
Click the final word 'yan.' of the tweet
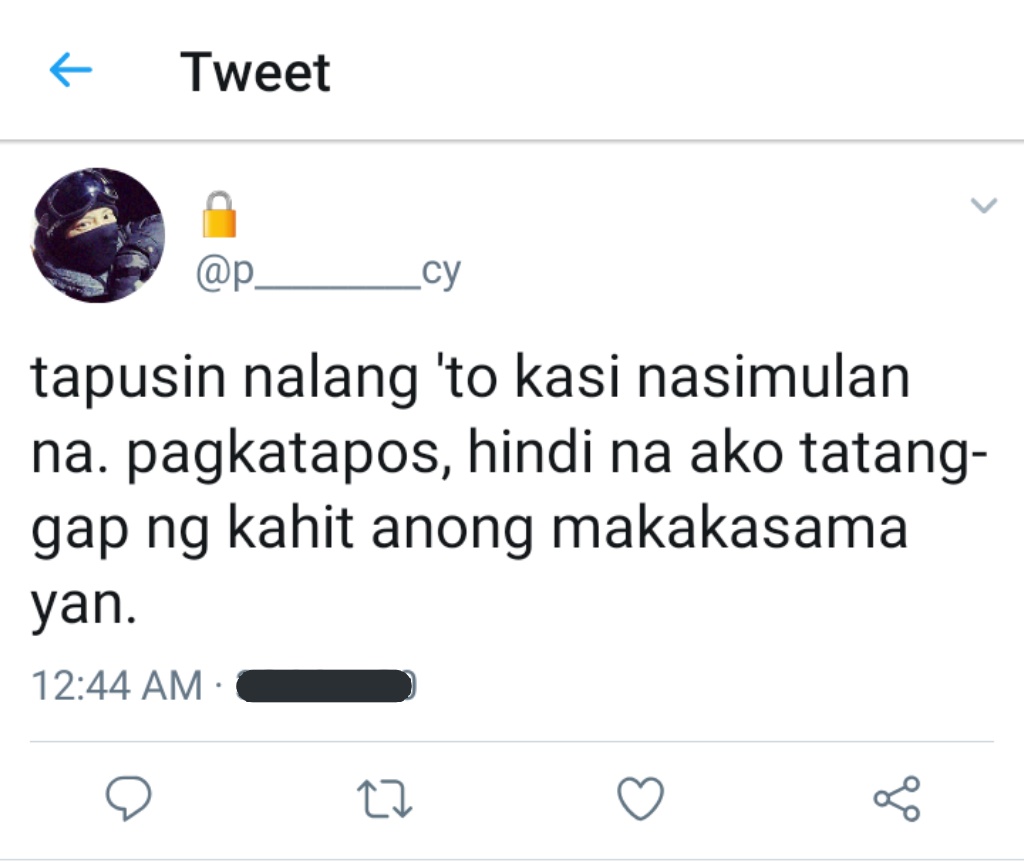[84, 605]
